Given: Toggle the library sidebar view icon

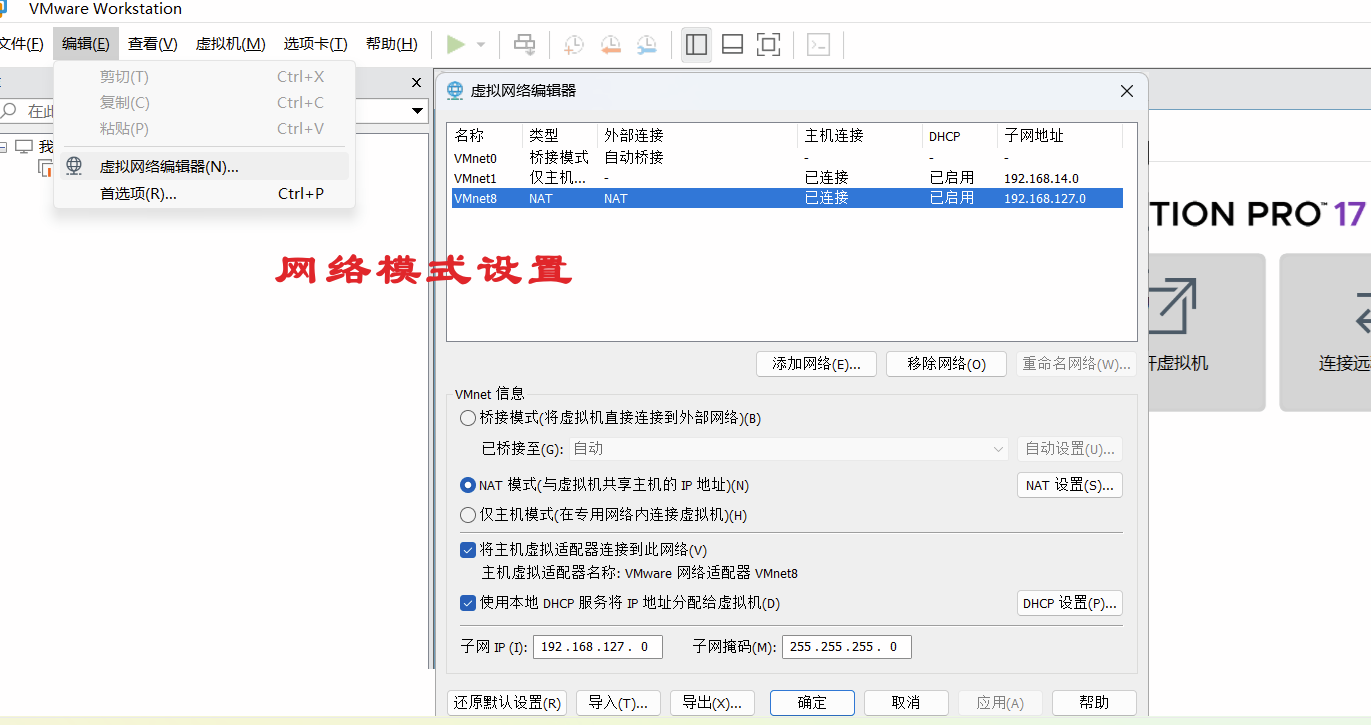Looking at the screenshot, I should point(696,44).
